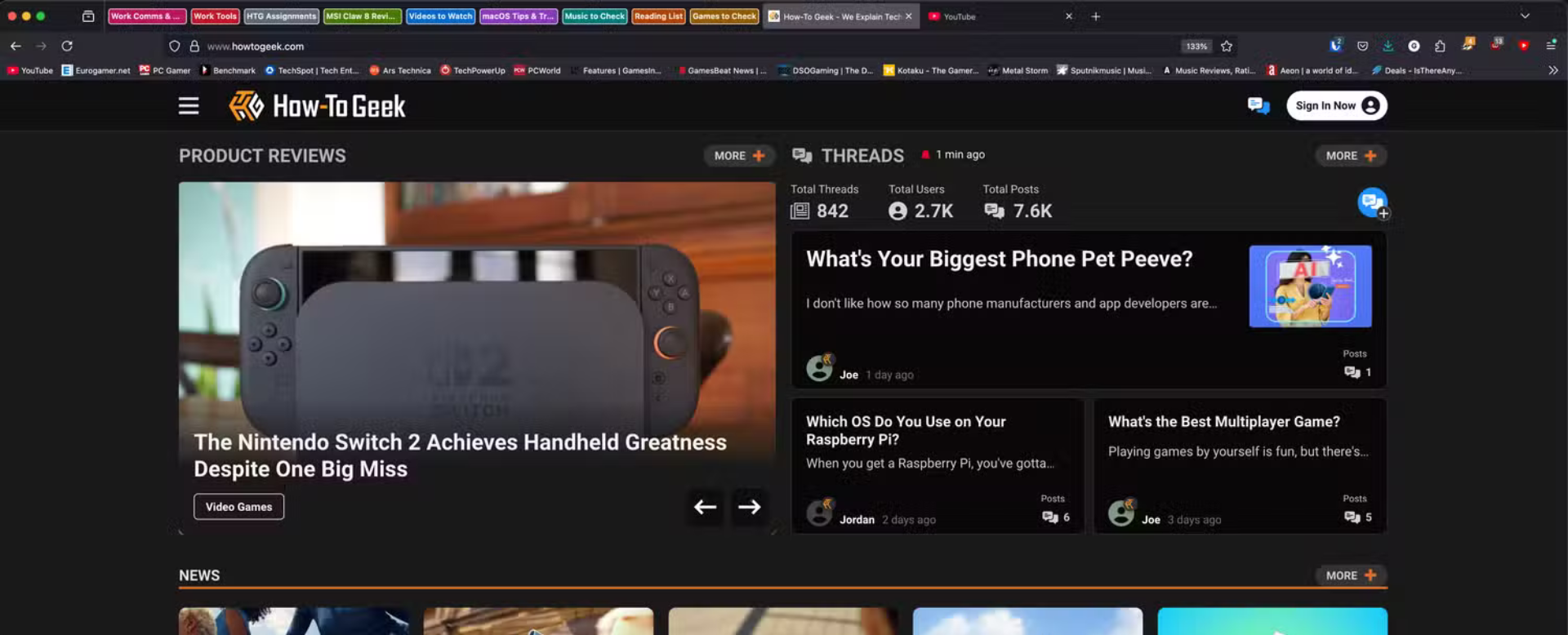Open the Ars Technica bookmark
The width and height of the screenshot is (1568, 635).
(400, 71)
